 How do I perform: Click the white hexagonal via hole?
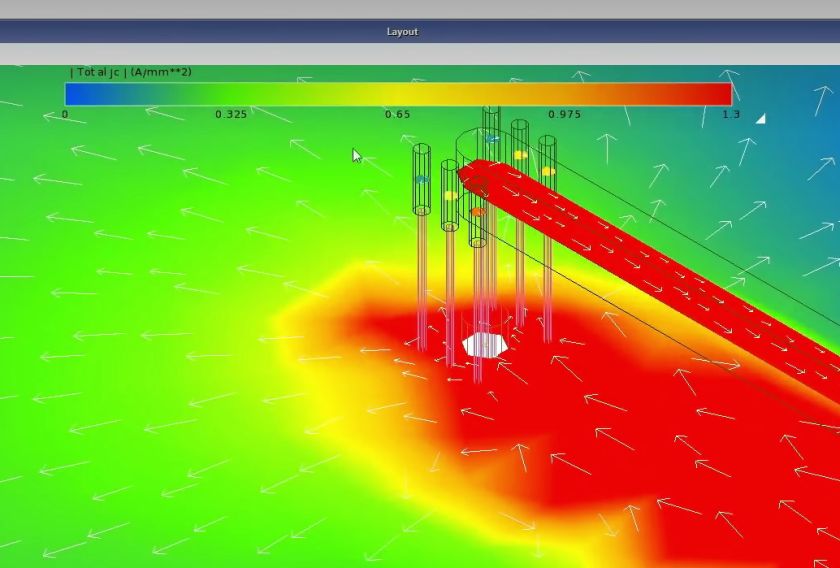(x=485, y=345)
